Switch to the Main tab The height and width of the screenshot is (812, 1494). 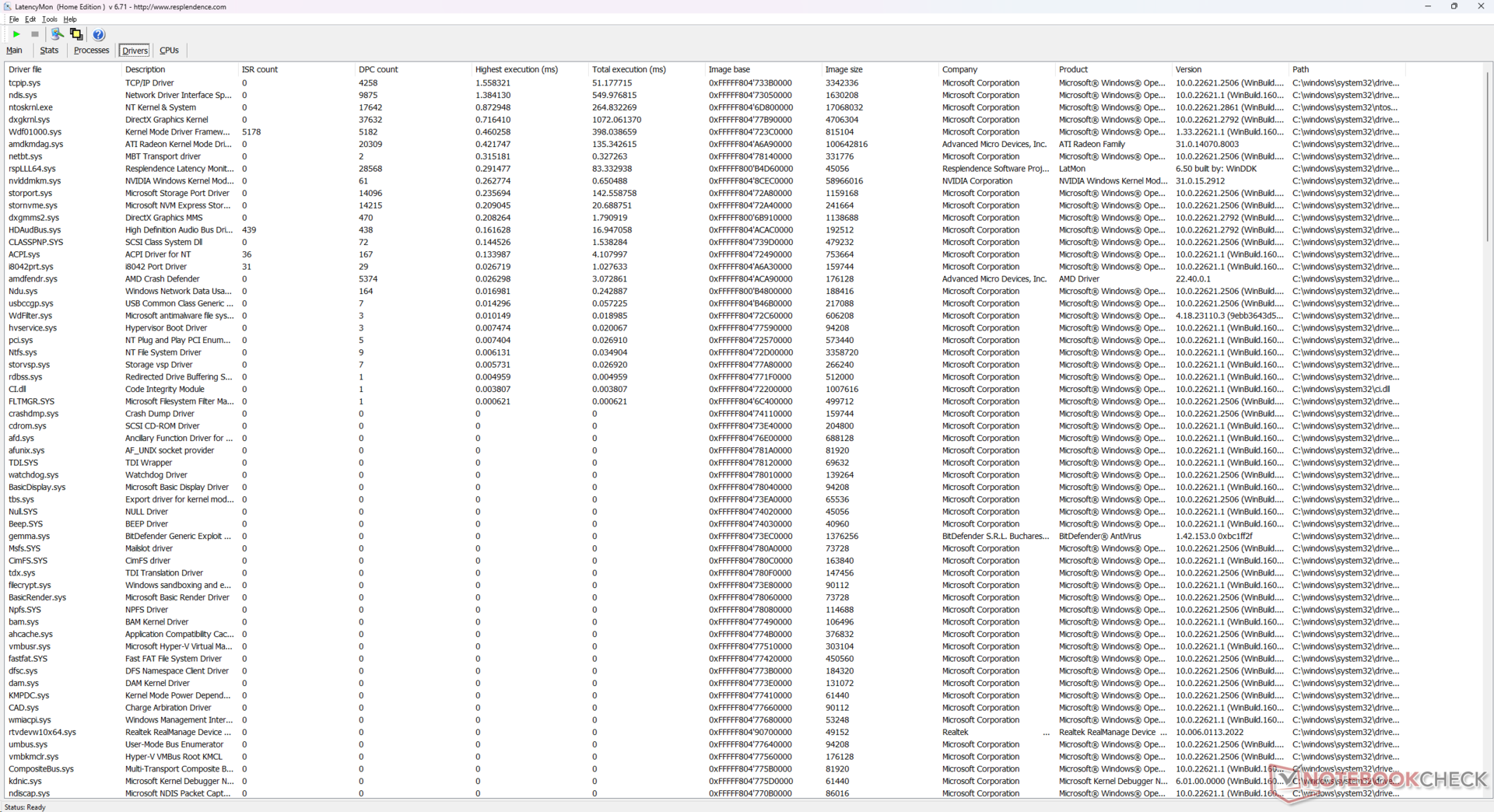pos(15,51)
